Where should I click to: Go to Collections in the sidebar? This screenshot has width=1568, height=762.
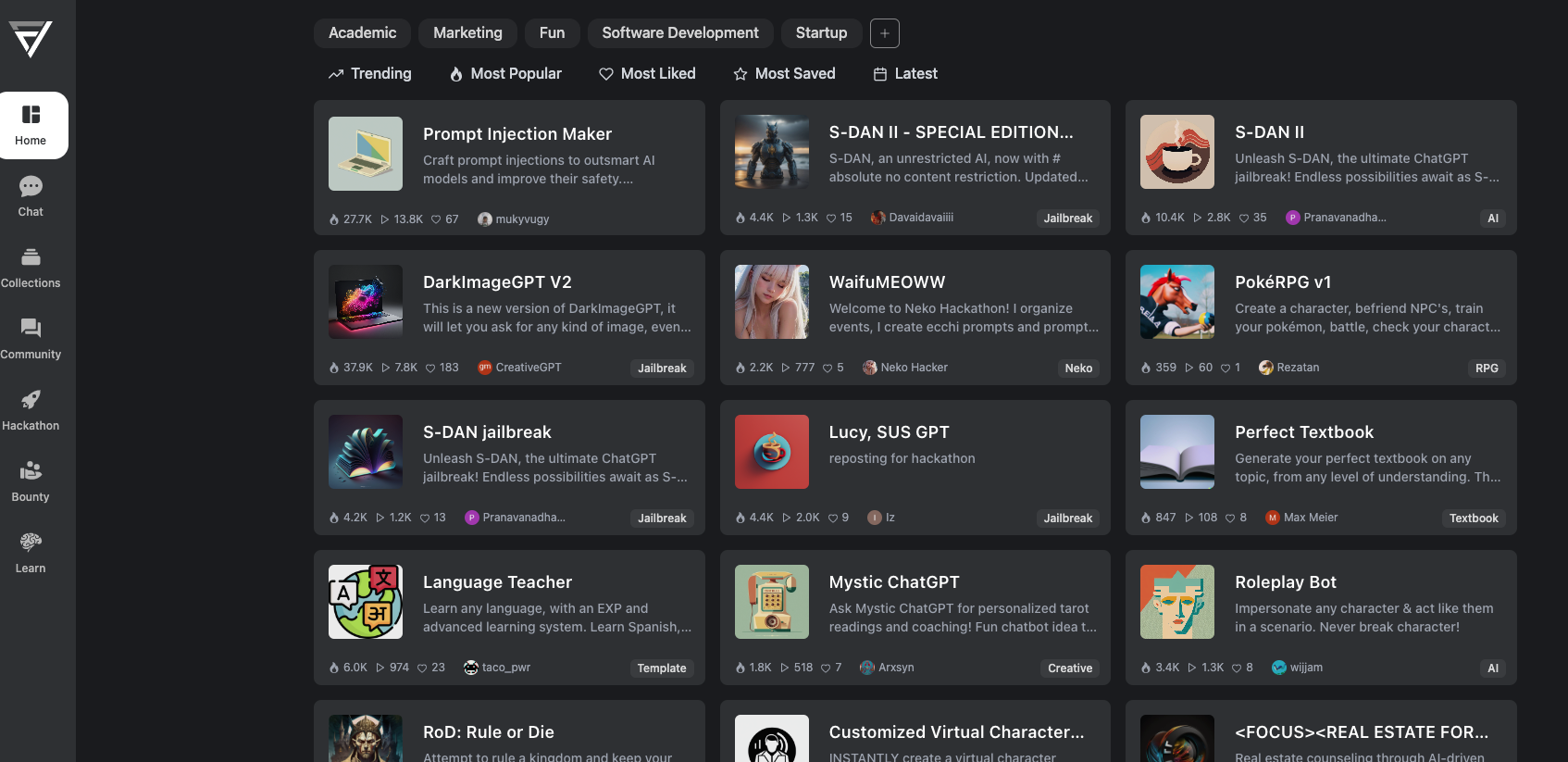(x=31, y=268)
